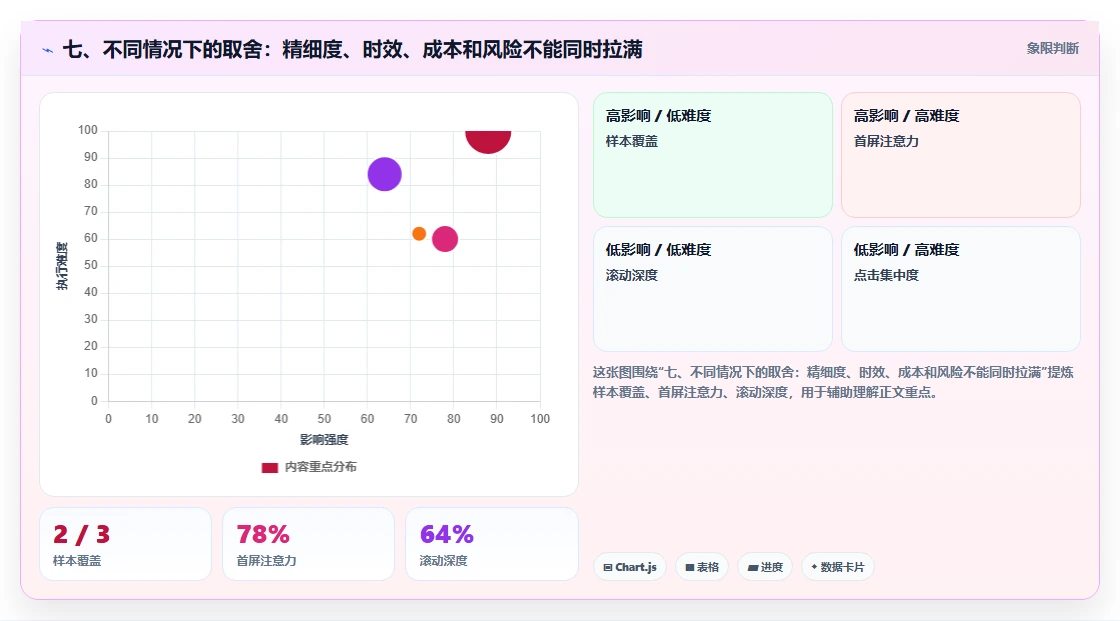
Task: Click the icon inside the 表格 chip
Action: pyautogui.click(x=690, y=567)
